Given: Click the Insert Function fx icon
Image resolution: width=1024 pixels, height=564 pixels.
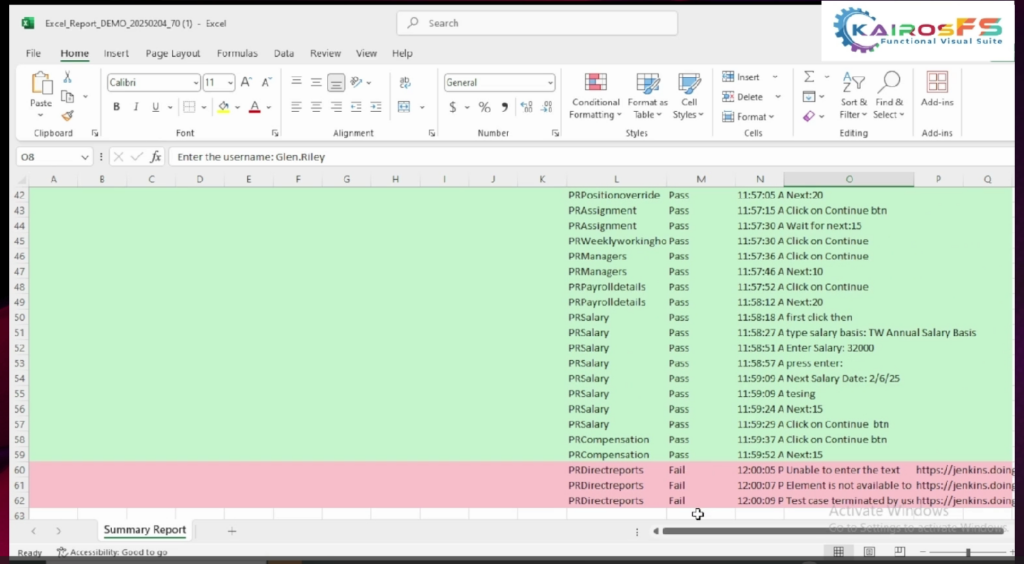Looking at the screenshot, I should click(156, 157).
